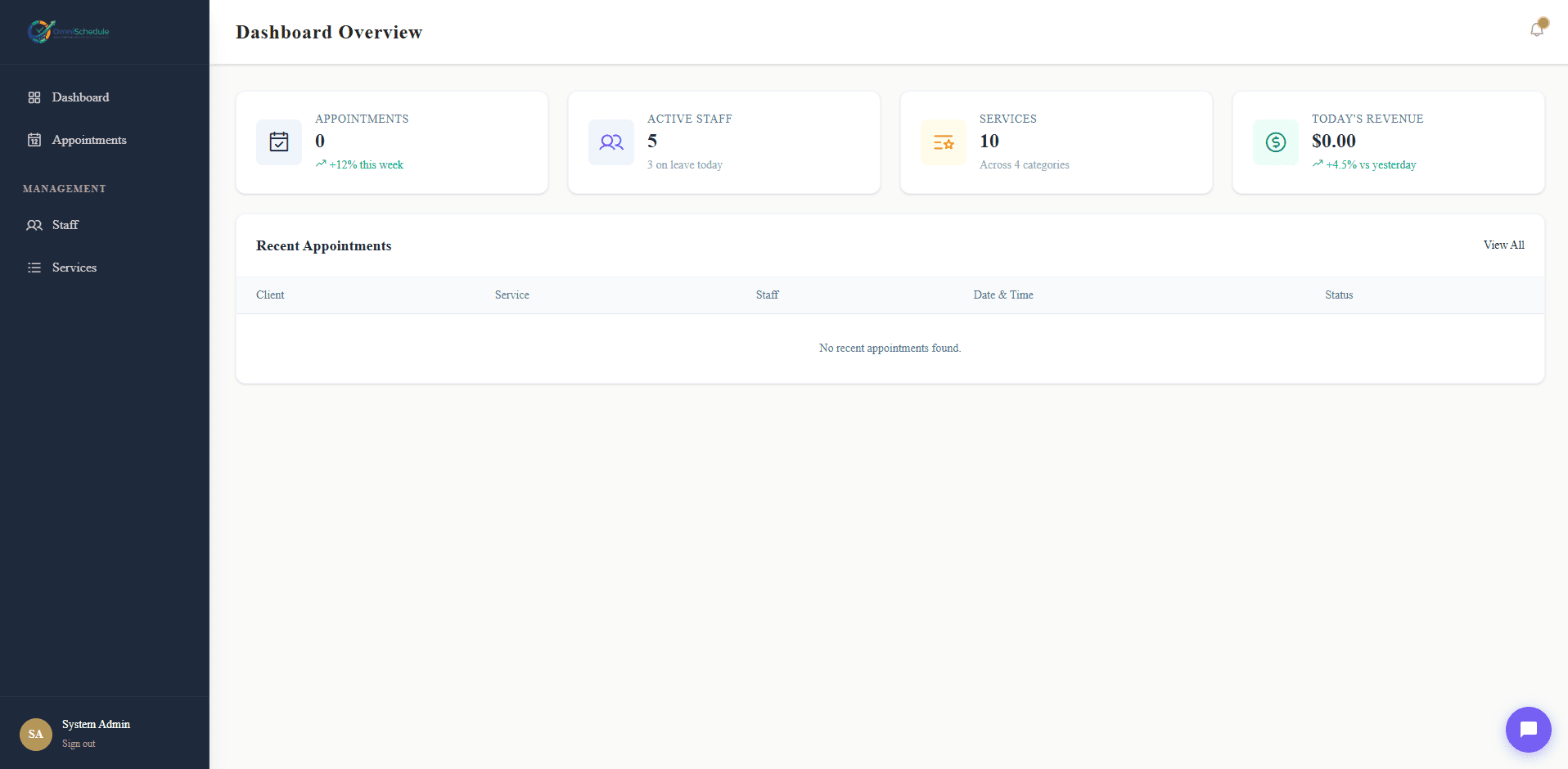Click the Client column header
The width and height of the screenshot is (1568, 769).
(270, 295)
